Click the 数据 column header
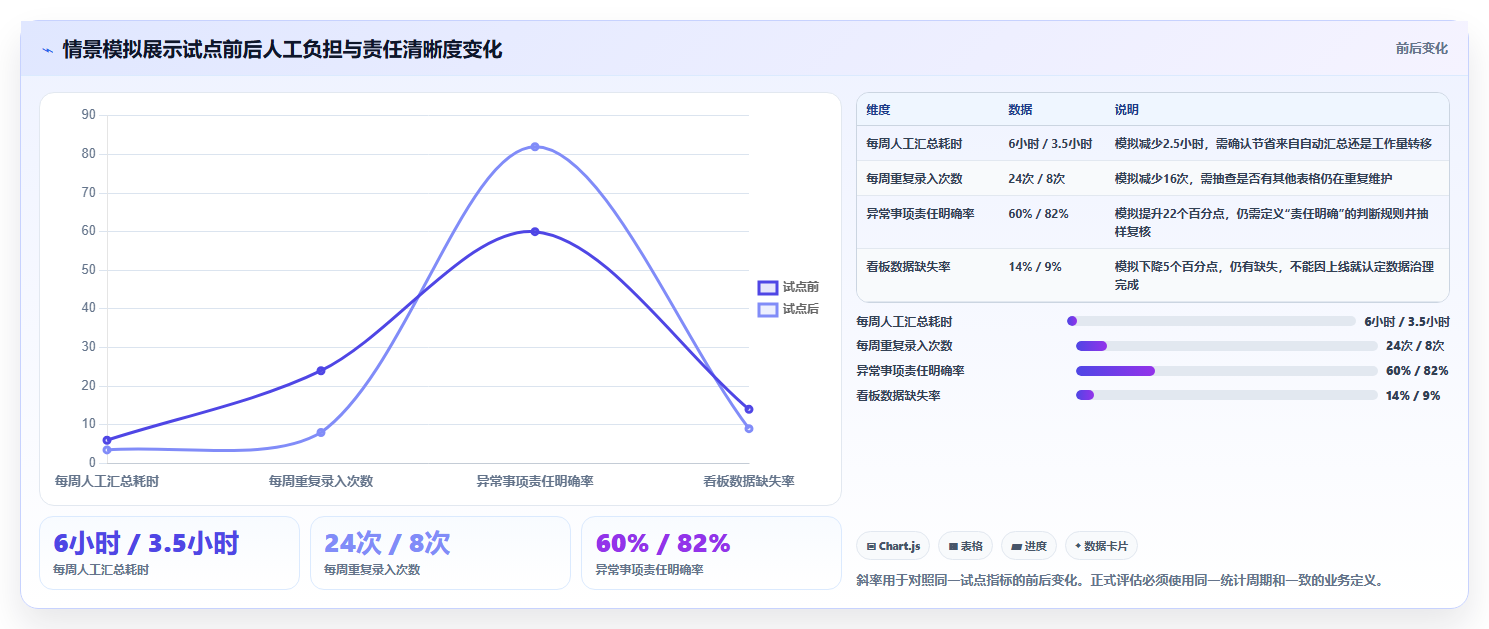 click(x=1020, y=110)
